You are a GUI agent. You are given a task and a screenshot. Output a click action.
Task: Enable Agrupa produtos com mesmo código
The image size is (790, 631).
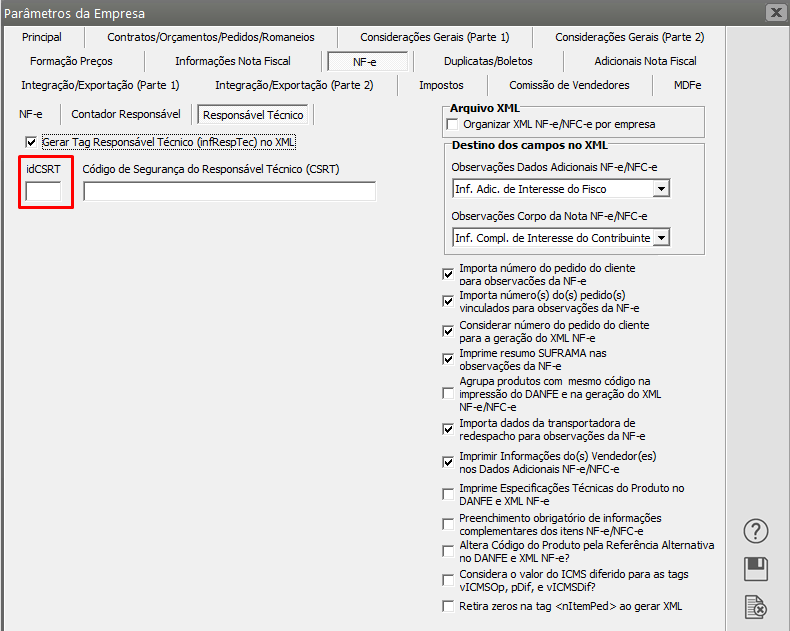pyautogui.click(x=448, y=393)
